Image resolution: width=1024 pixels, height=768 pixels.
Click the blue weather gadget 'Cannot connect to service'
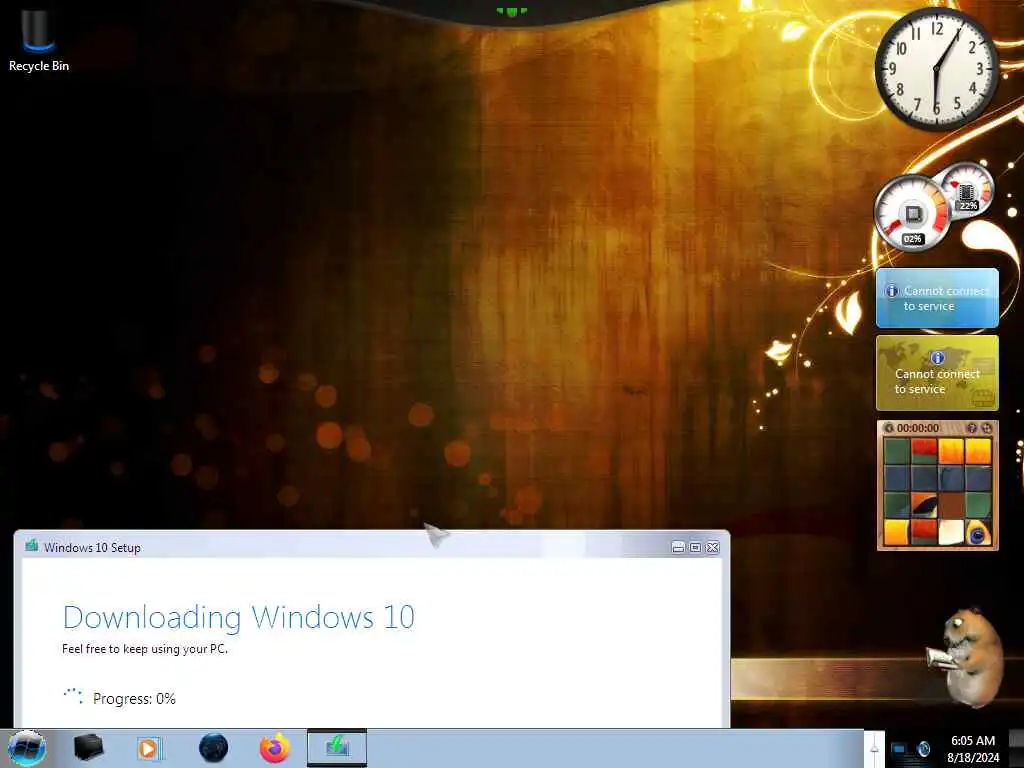[x=937, y=298]
